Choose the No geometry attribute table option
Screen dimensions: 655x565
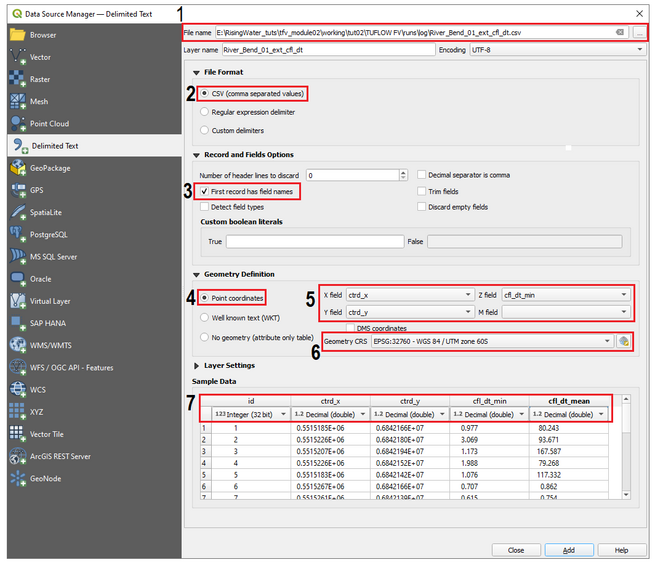[205, 337]
